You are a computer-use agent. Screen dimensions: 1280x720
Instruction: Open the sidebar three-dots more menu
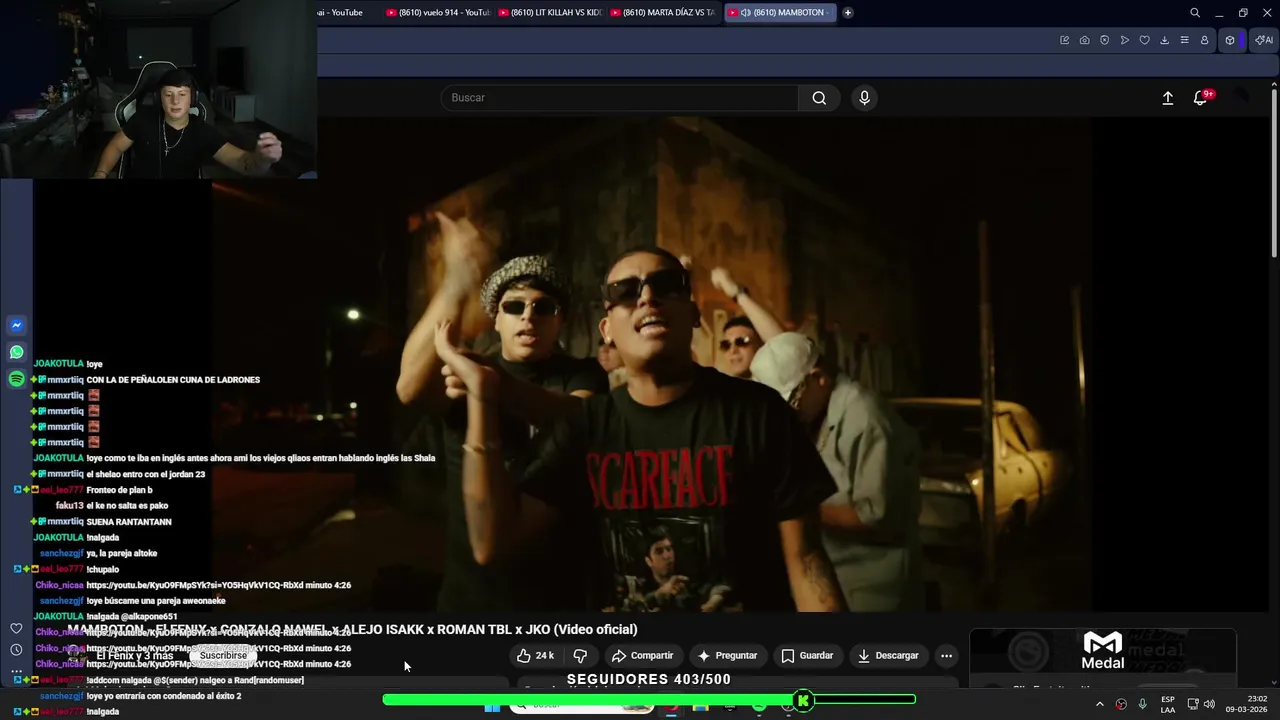[x=16, y=671]
